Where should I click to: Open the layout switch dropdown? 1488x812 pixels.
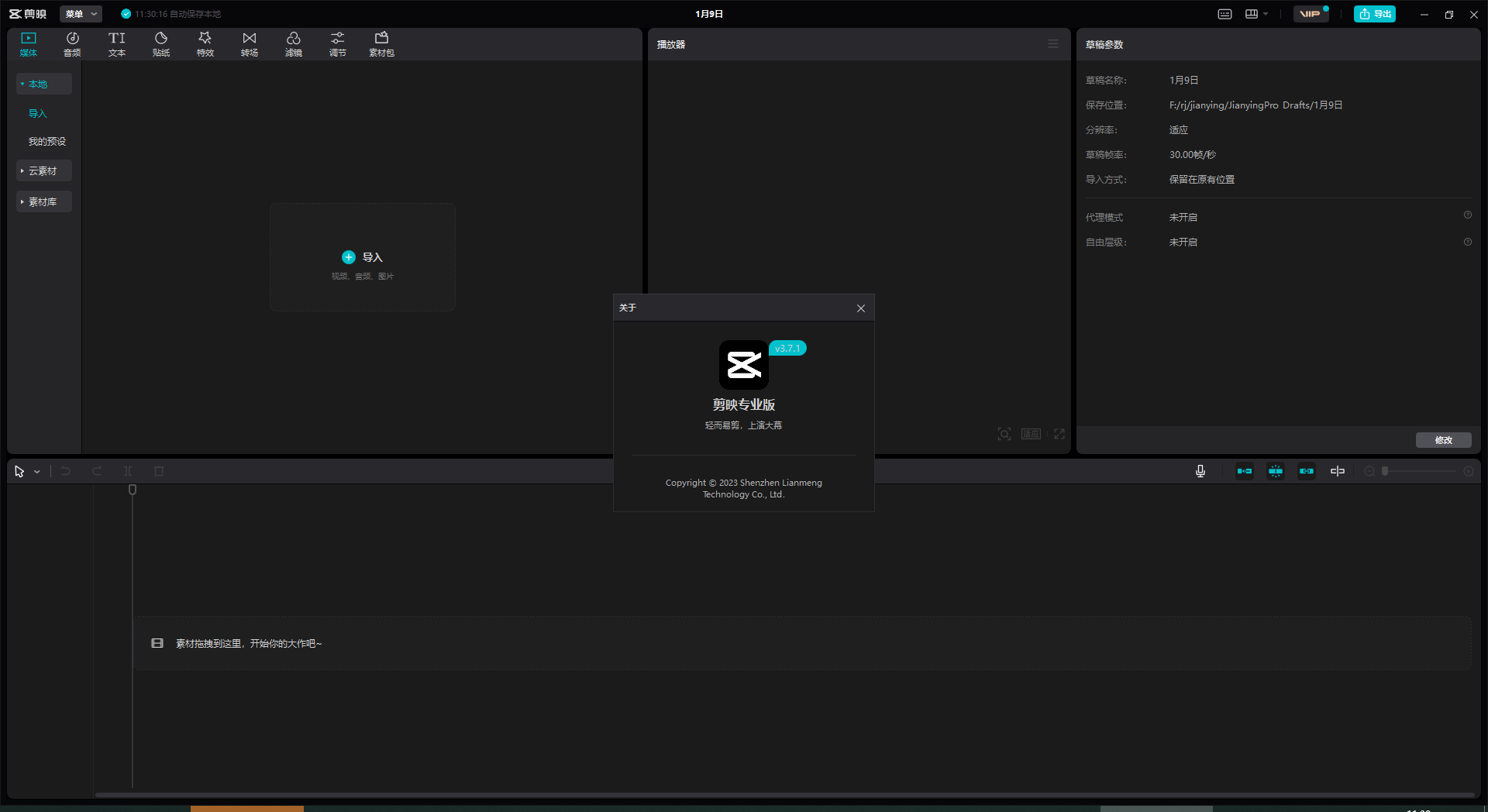point(1256,14)
